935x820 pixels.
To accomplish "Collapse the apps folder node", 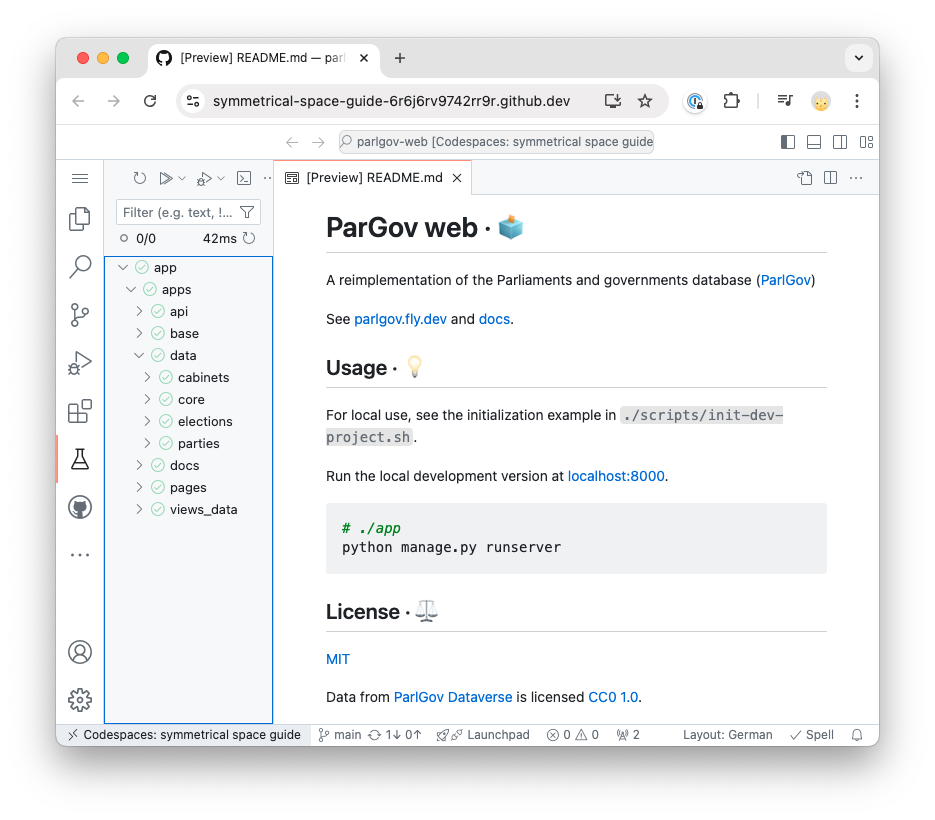I will pyautogui.click(x=131, y=289).
